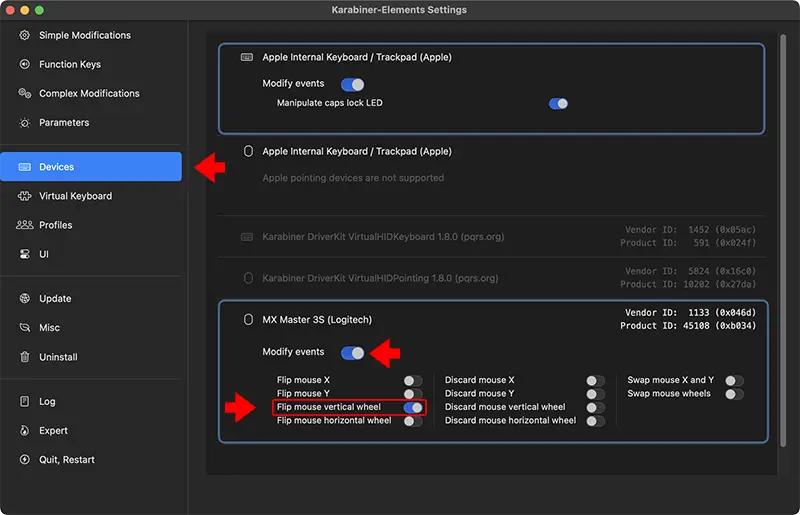Disable Flip mouse vertical wheel switch
Viewport: 800px width, 515px height.
point(413,407)
